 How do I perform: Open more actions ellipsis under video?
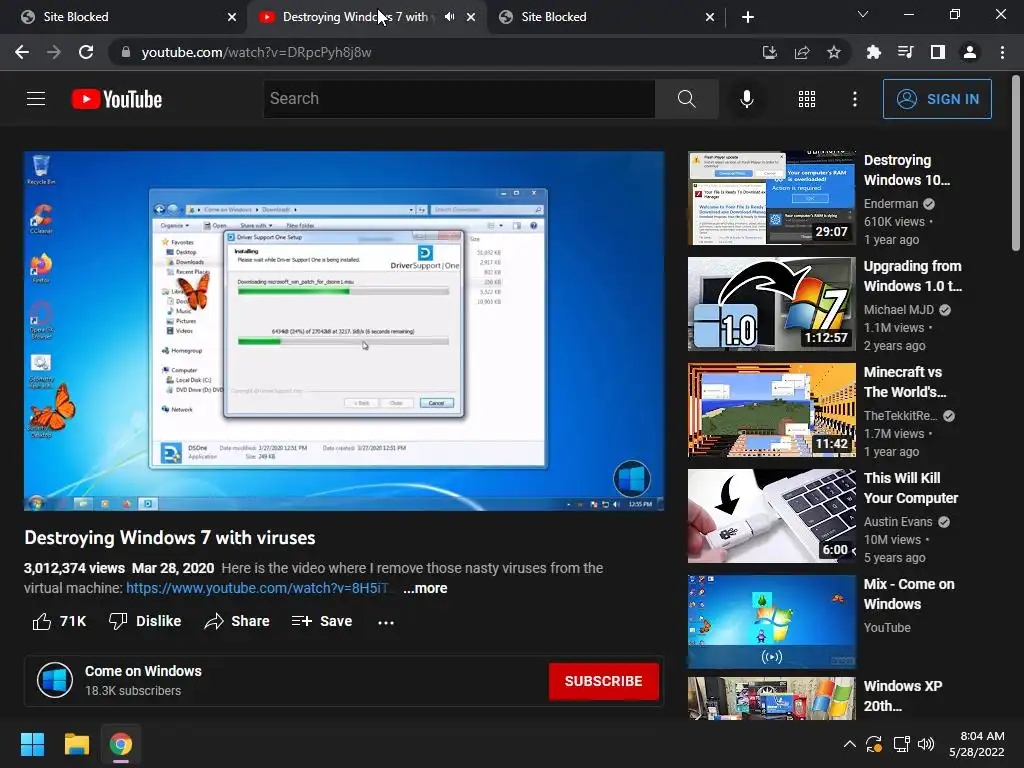click(x=386, y=622)
